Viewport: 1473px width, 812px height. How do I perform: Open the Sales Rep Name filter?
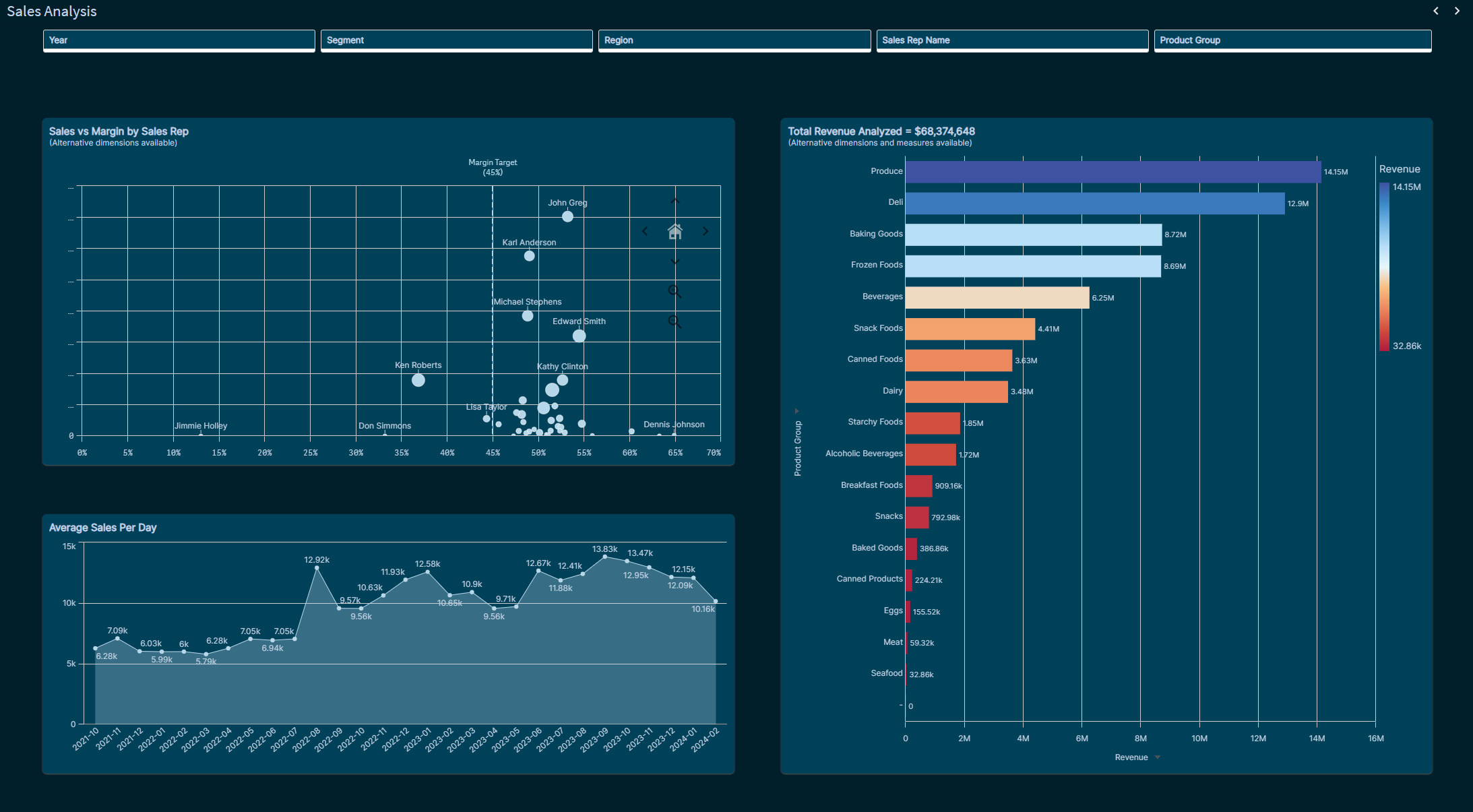point(1012,40)
